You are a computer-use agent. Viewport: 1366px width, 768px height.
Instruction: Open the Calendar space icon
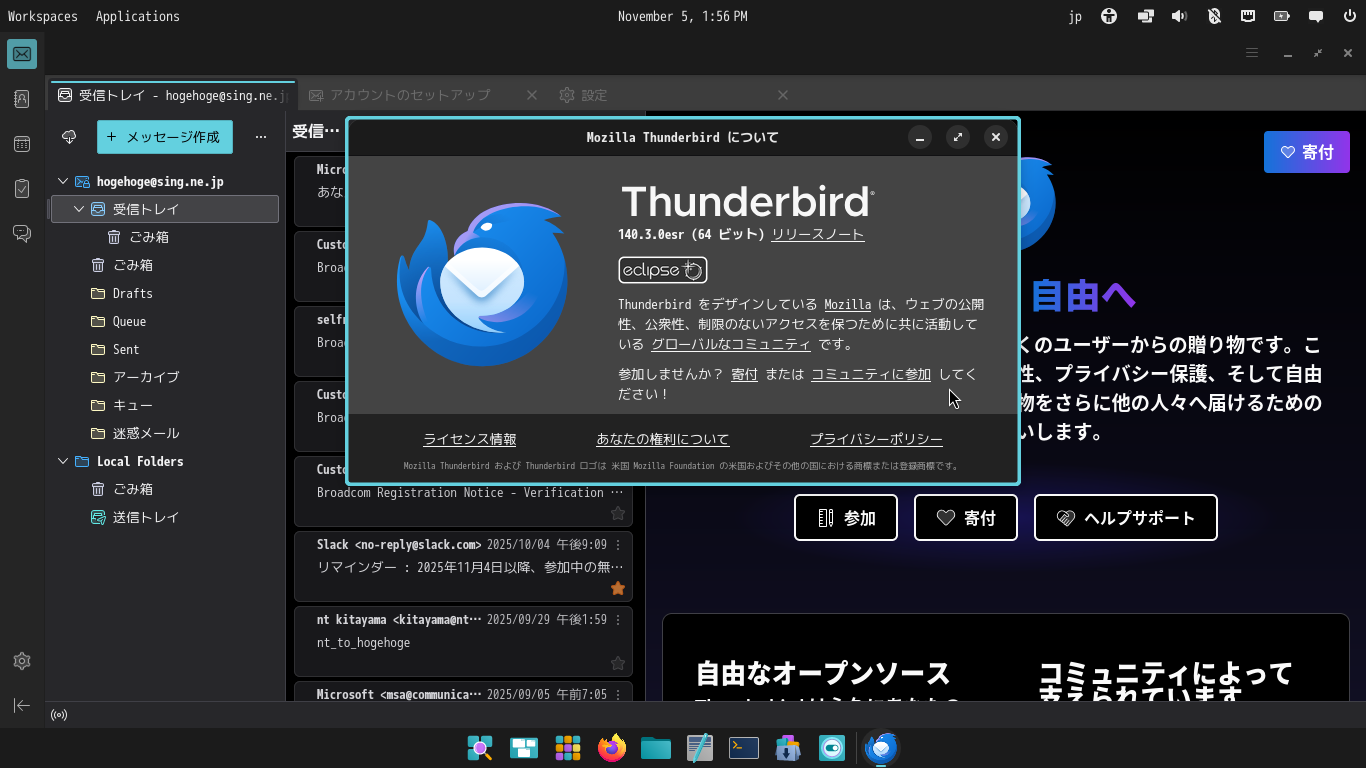click(22, 144)
